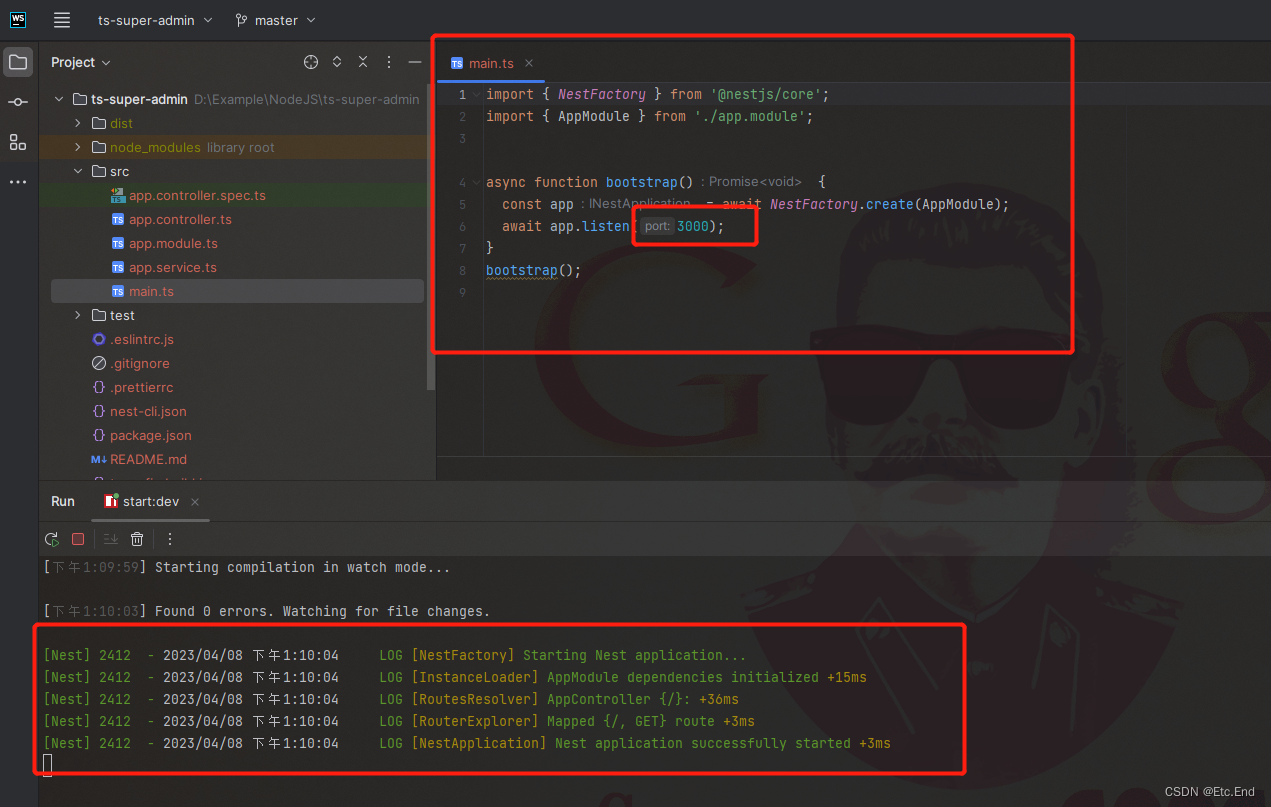
Task: Expand all nodes in Project tree
Action: point(336,61)
